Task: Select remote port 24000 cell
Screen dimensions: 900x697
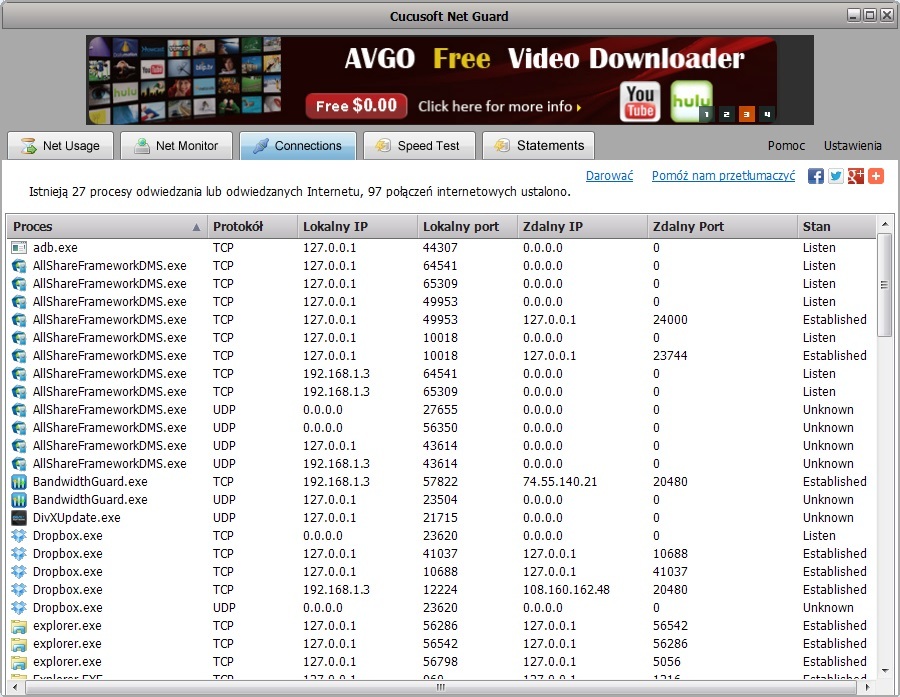Action: (670, 320)
